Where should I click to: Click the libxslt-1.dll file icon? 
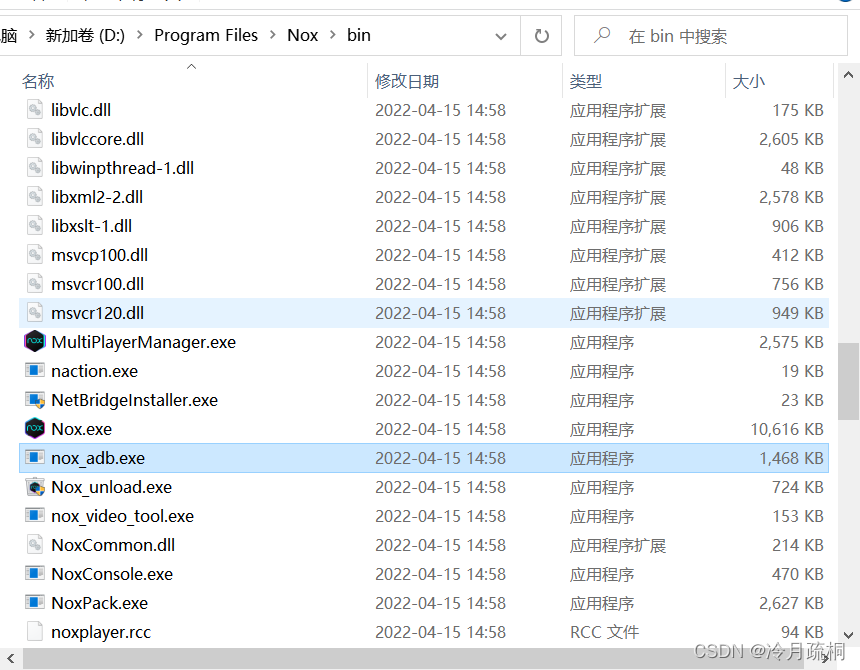pyautogui.click(x=35, y=226)
